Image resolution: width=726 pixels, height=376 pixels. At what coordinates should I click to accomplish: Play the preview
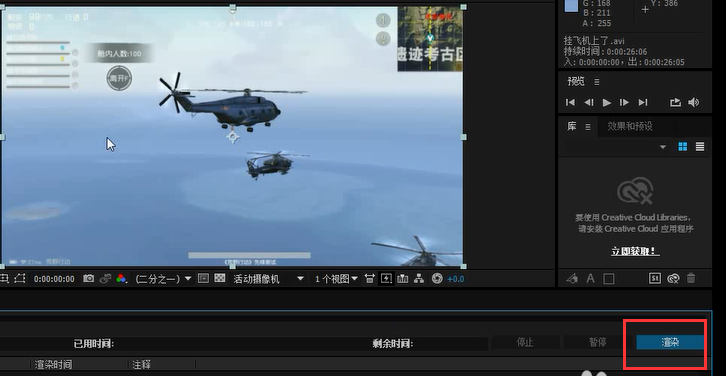click(607, 102)
